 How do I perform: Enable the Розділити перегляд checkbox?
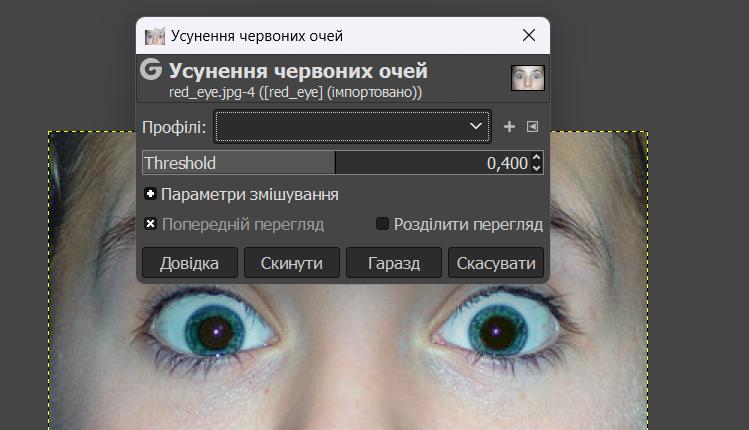pos(382,224)
